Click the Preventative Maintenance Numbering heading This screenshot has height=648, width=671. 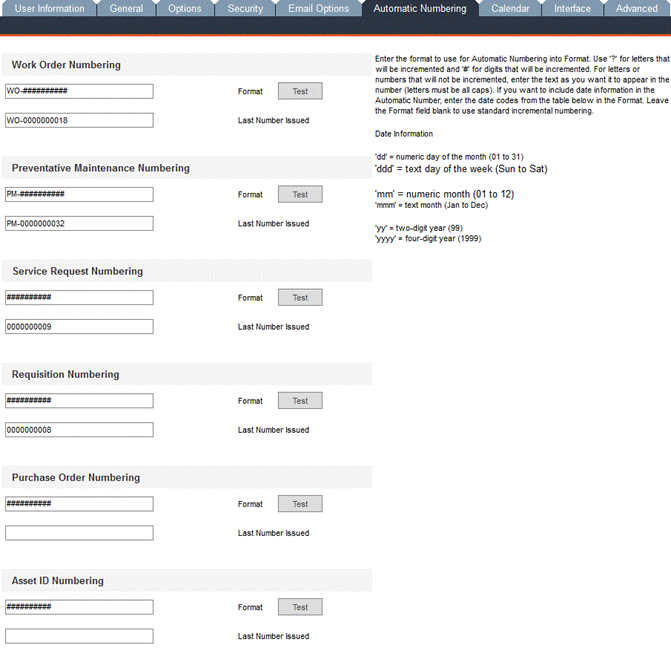101,168
